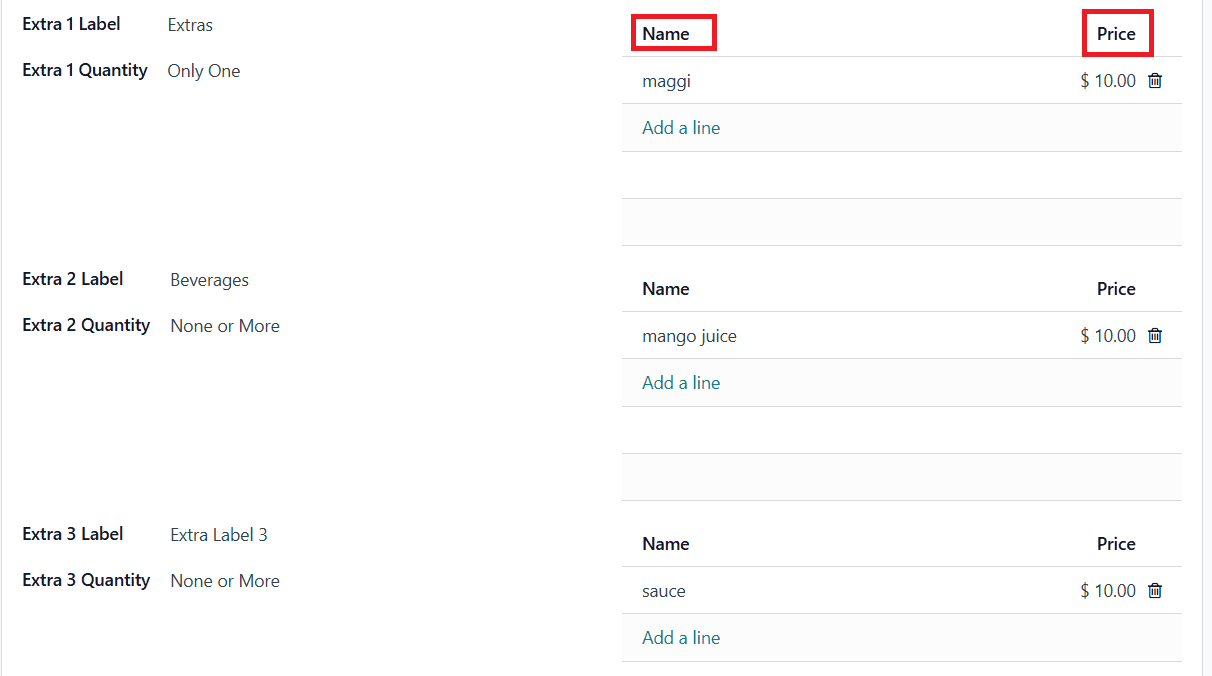1212x676 pixels.
Task: Click the 'Extra 3 Quantity' field caption
Action: click(x=86, y=580)
